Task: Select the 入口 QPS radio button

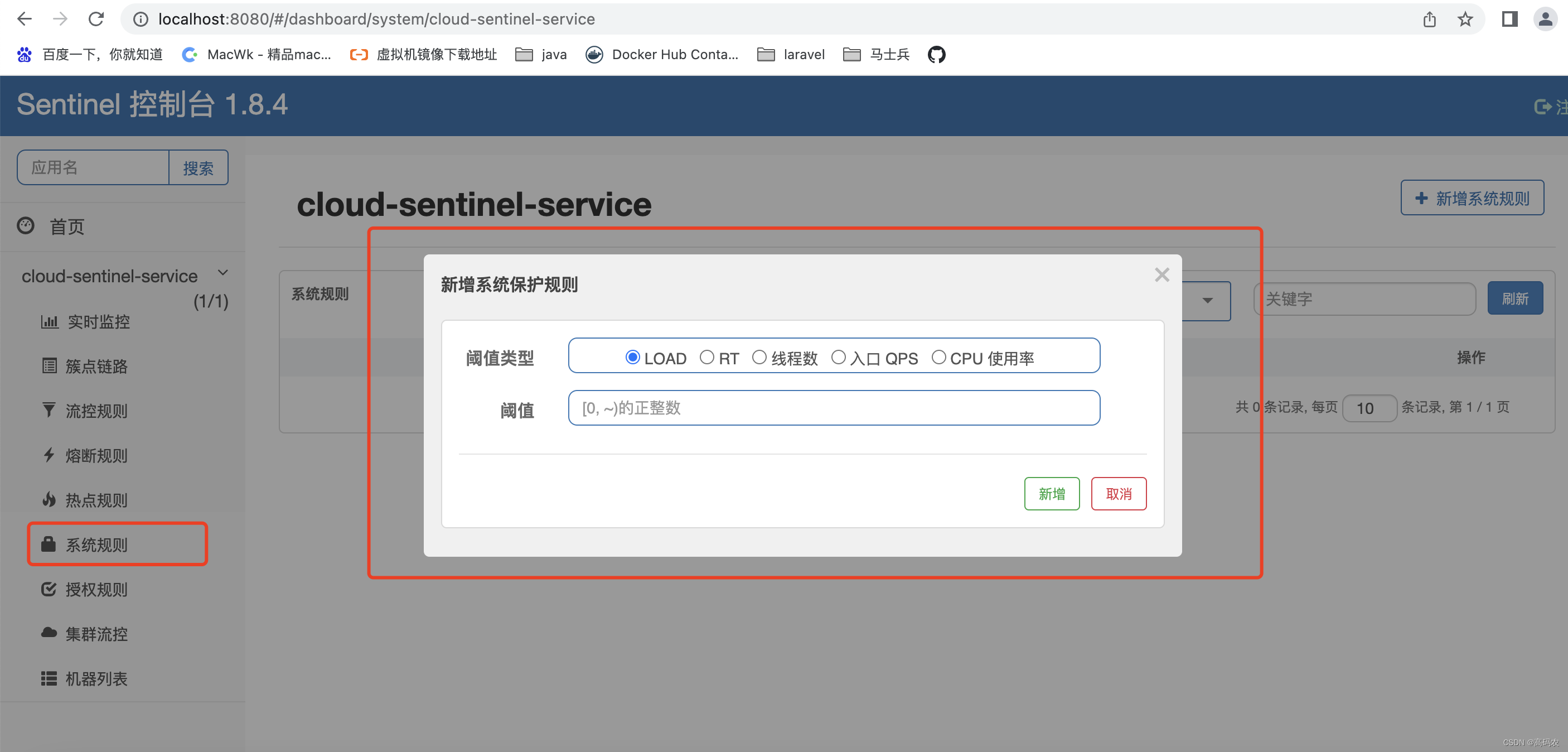Action: point(838,357)
